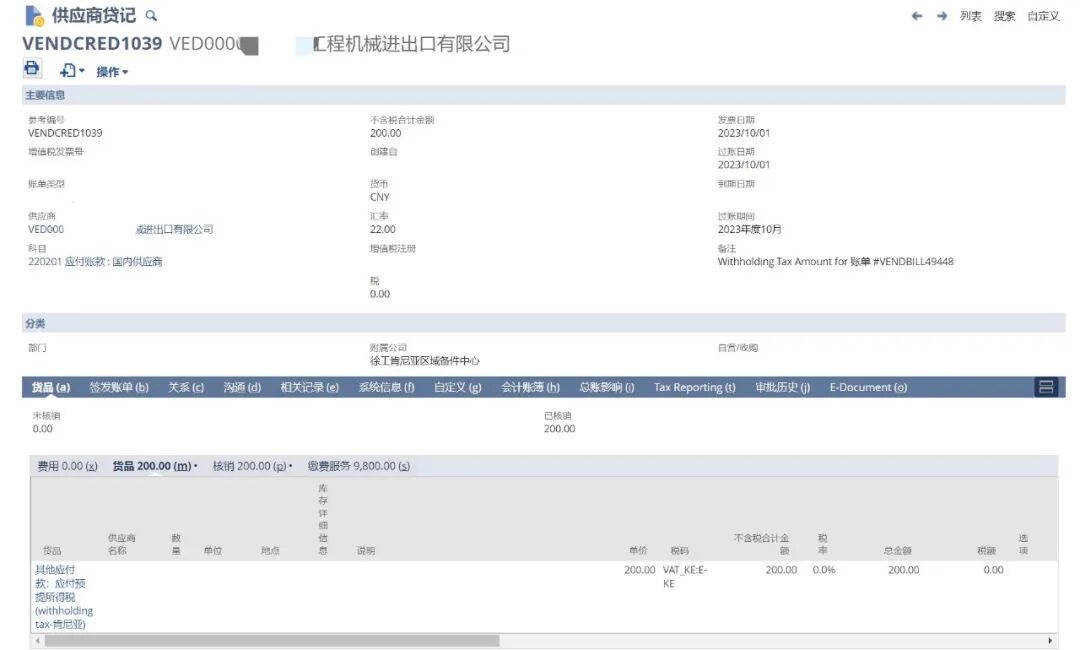Image resolution: width=1080 pixels, height=650 pixels.
Task: Switch to 总账影响 (i) tab
Action: 607,387
